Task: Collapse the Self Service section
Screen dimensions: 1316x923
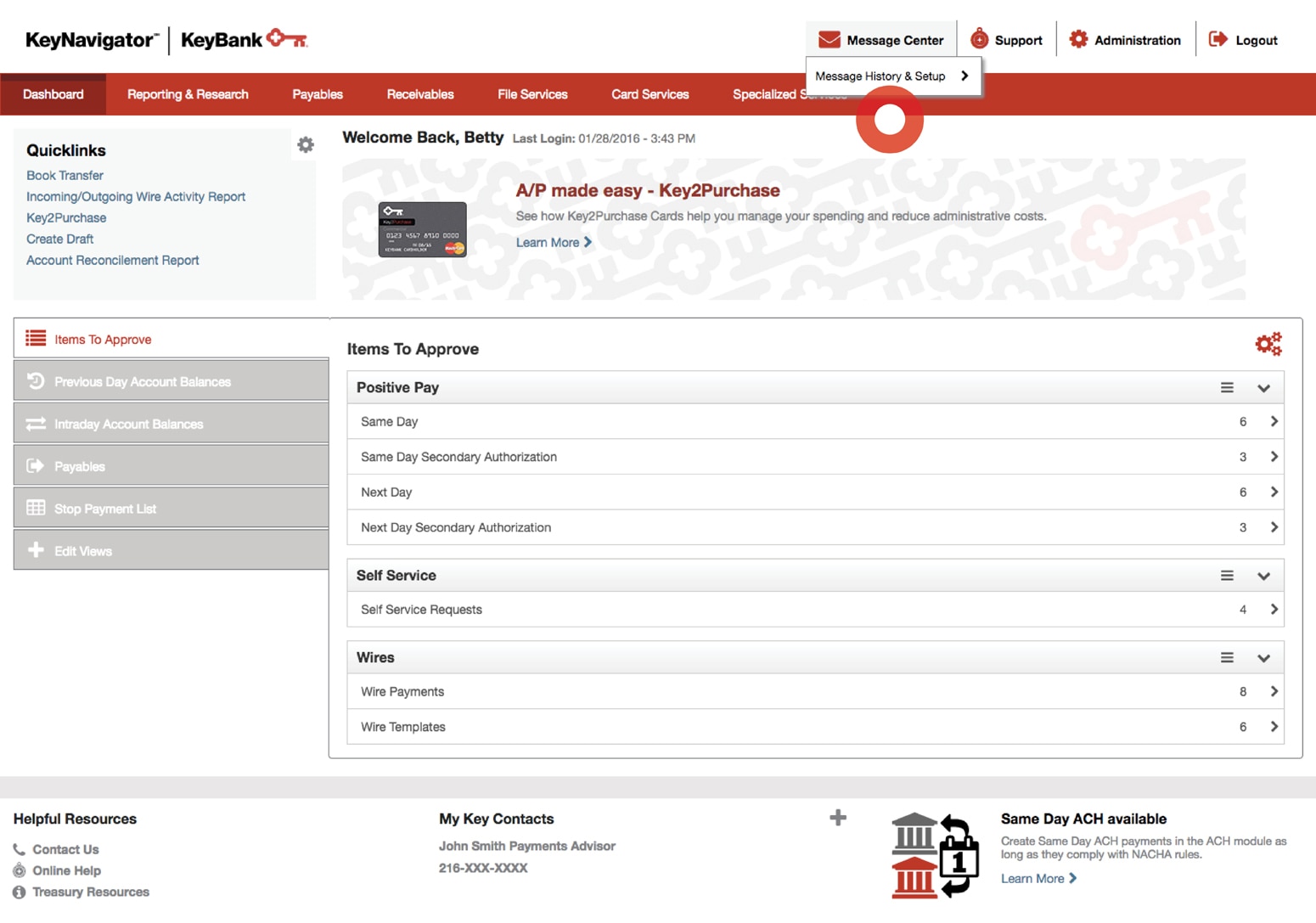Action: click(x=1263, y=577)
